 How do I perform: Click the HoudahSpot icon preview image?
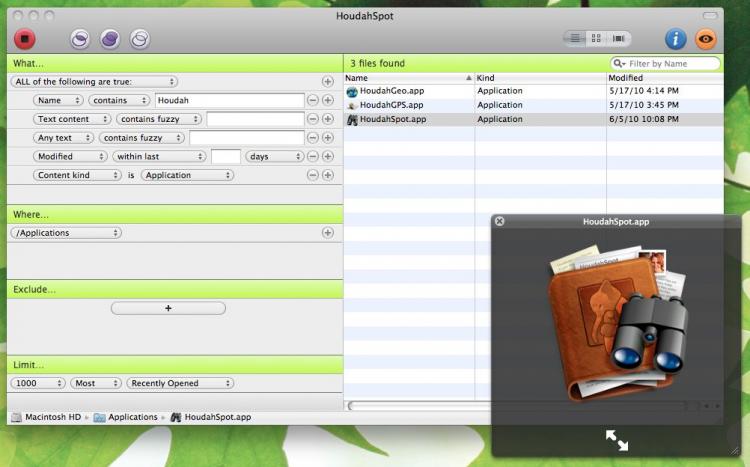(x=619, y=322)
